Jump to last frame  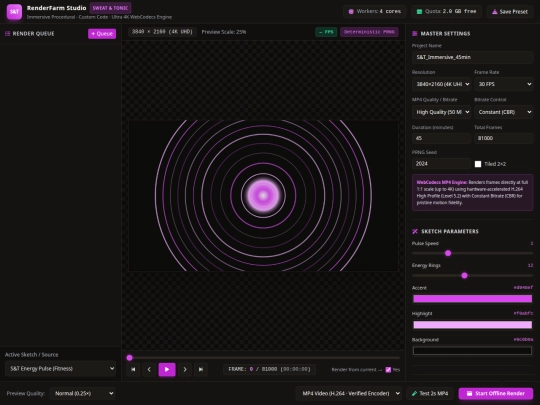pyautogui.click(x=201, y=370)
